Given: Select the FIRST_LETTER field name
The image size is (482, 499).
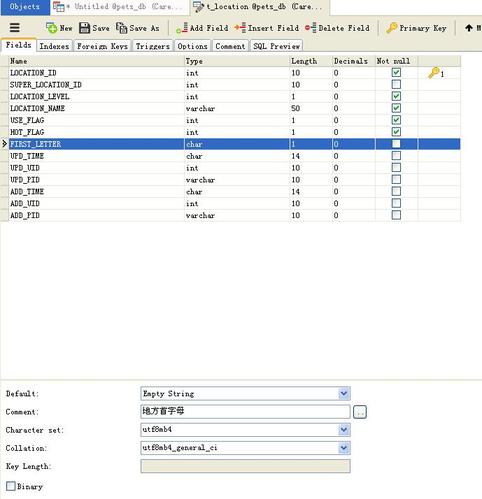Looking at the screenshot, I should pyautogui.click(x=35, y=144).
